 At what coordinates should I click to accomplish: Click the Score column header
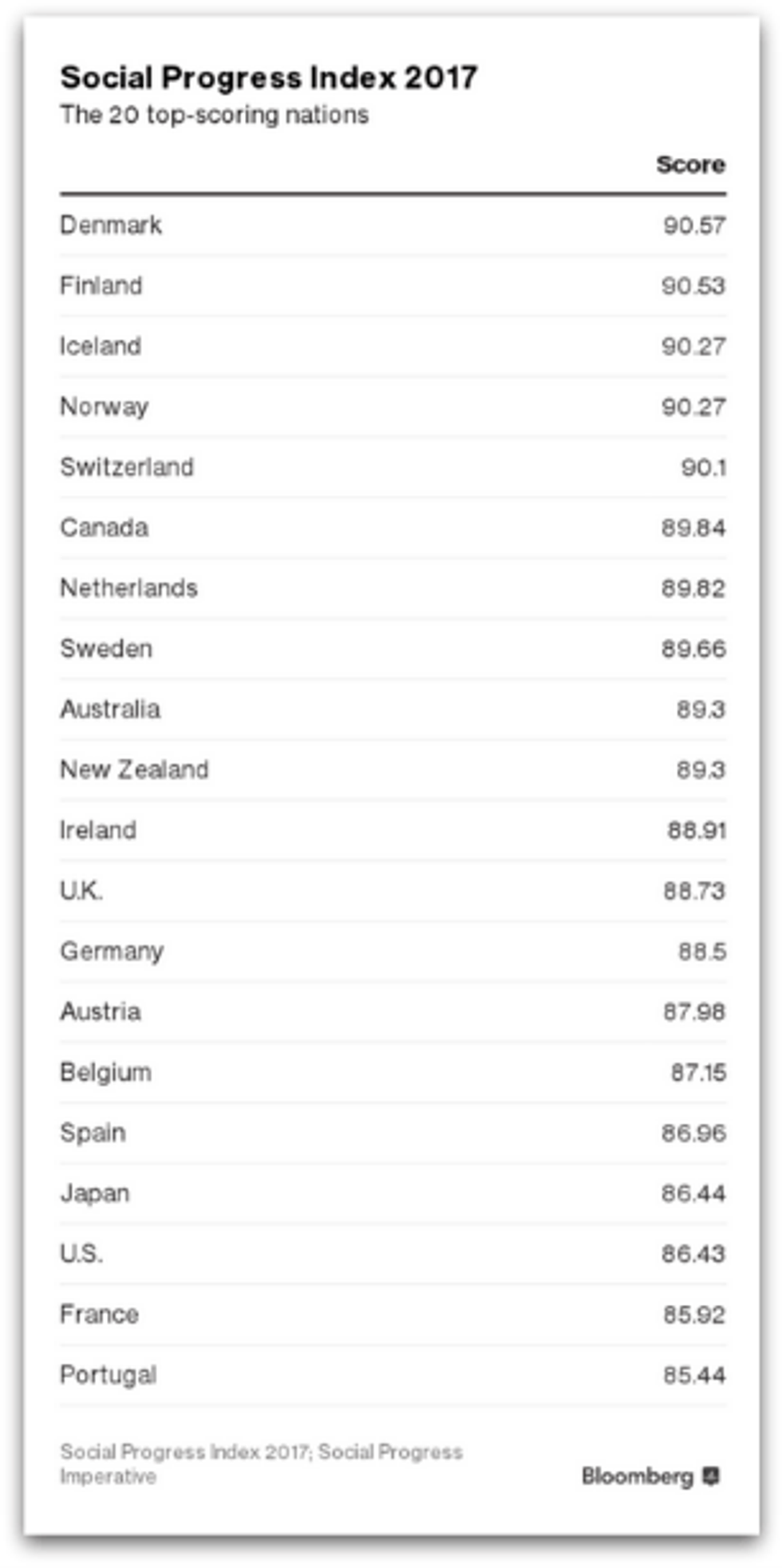pos(690,164)
